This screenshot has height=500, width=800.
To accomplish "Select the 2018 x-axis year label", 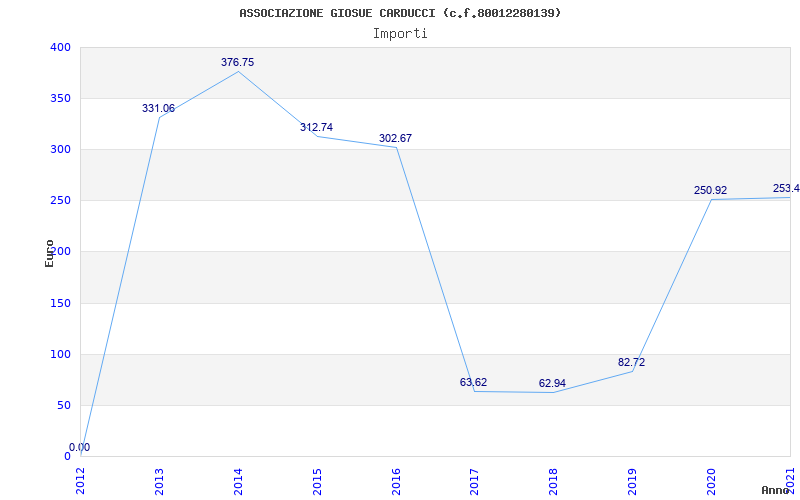I will [x=554, y=482].
